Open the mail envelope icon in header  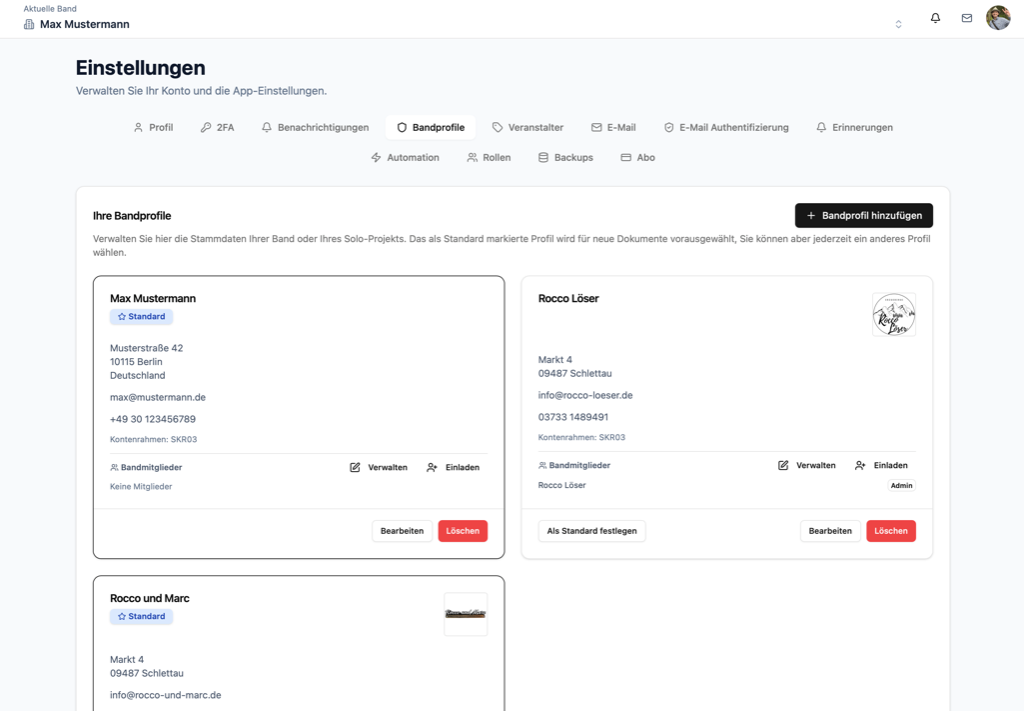pos(967,18)
